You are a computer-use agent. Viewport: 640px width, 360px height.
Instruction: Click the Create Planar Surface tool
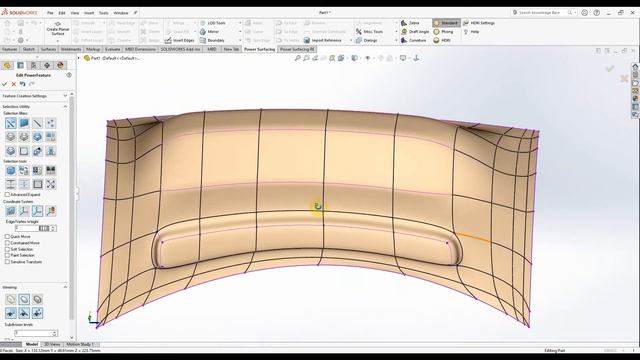coord(58,28)
